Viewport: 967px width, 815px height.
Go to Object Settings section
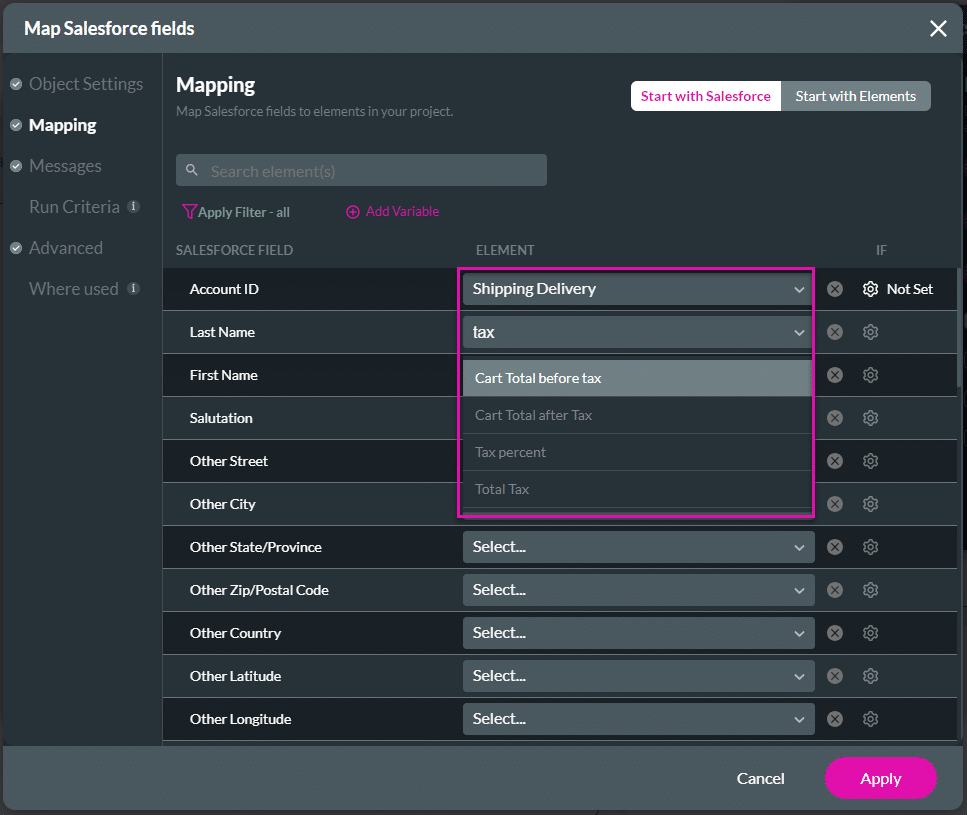coord(86,84)
